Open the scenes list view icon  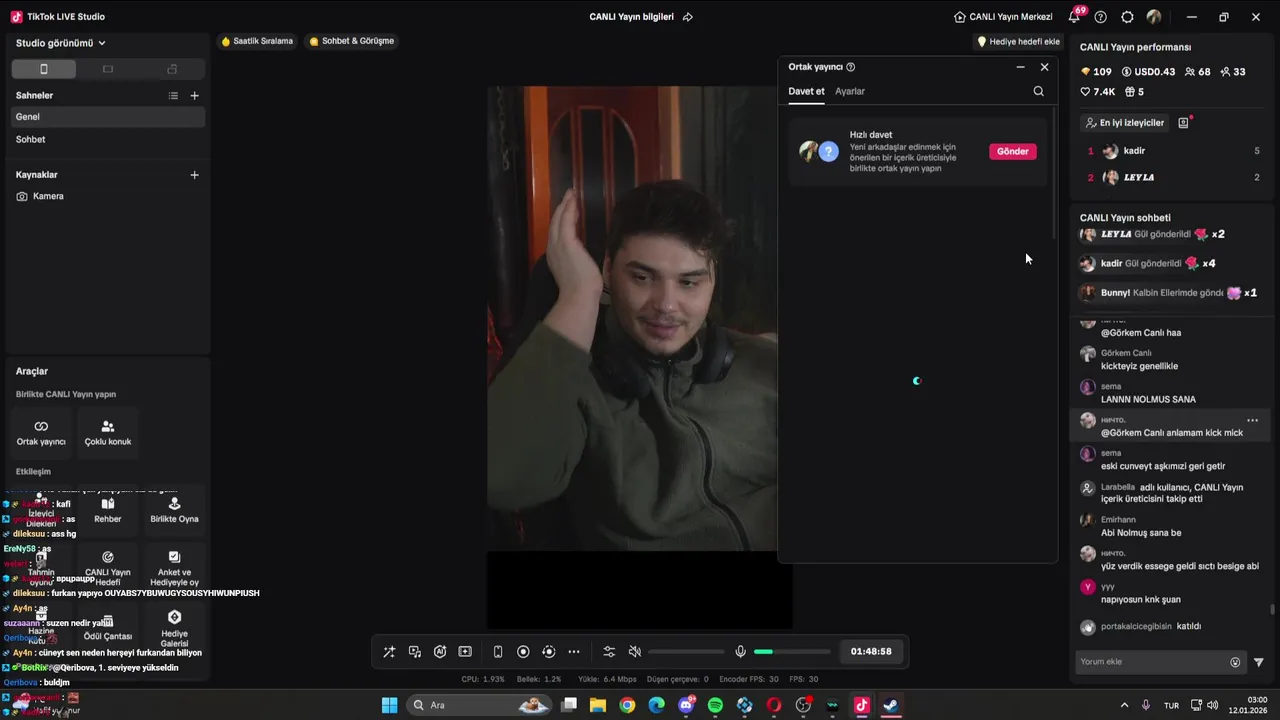(x=173, y=96)
